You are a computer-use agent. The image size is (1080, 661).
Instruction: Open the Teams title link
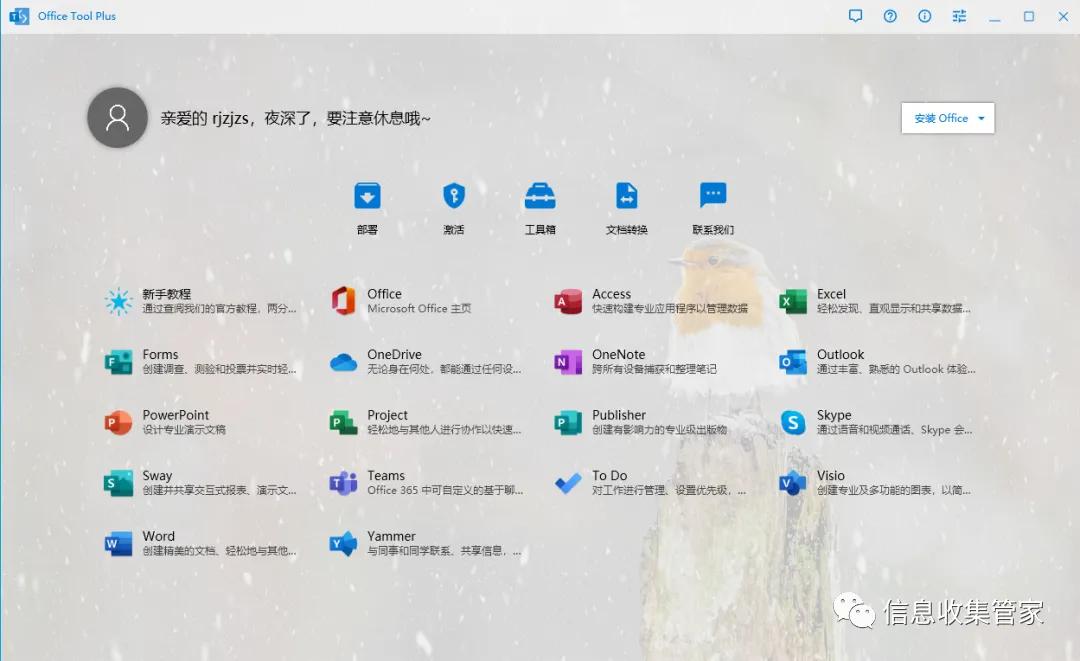pos(386,476)
